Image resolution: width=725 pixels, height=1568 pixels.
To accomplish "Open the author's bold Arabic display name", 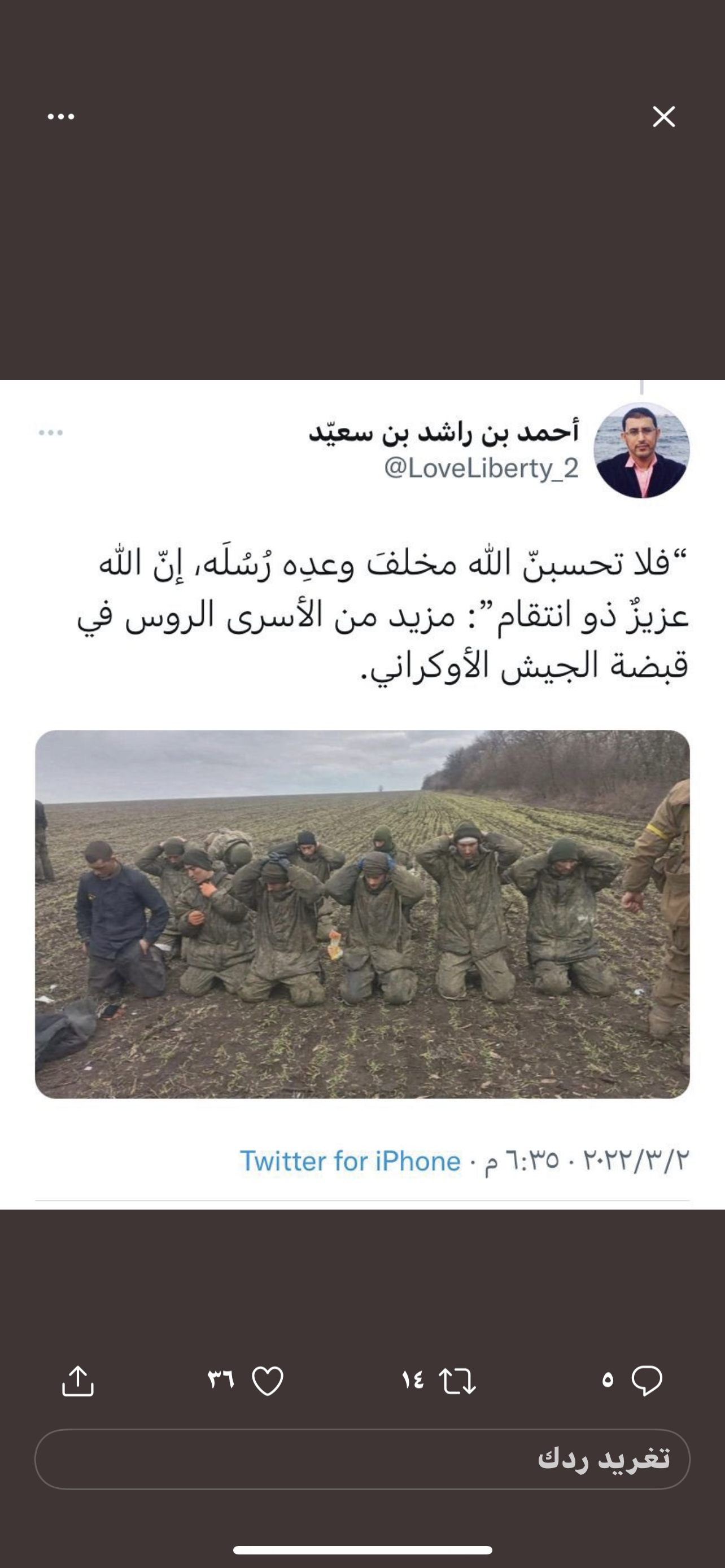I will tap(444, 432).
